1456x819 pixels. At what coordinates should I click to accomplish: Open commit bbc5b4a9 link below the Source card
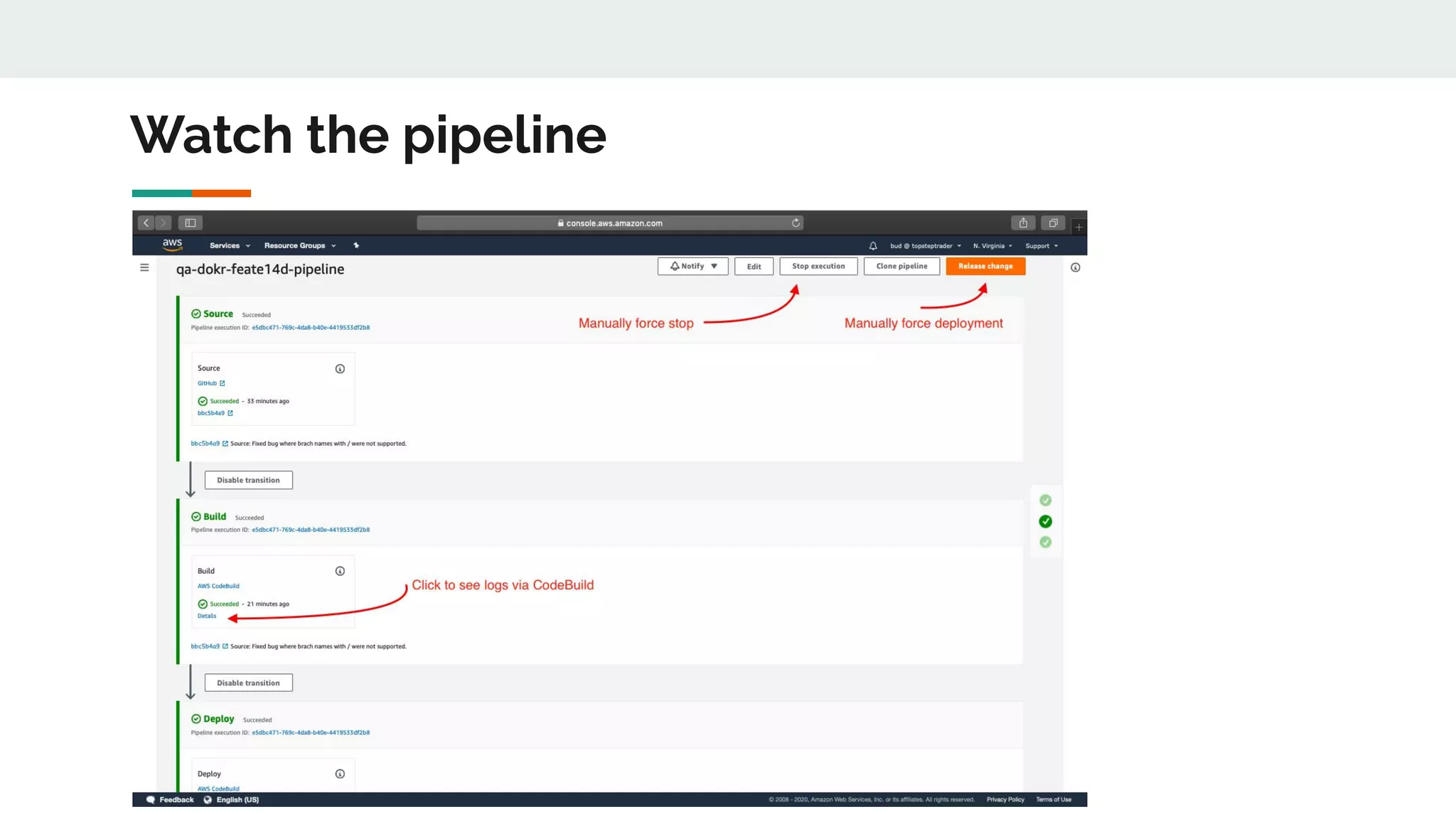[x=209, y=444]
